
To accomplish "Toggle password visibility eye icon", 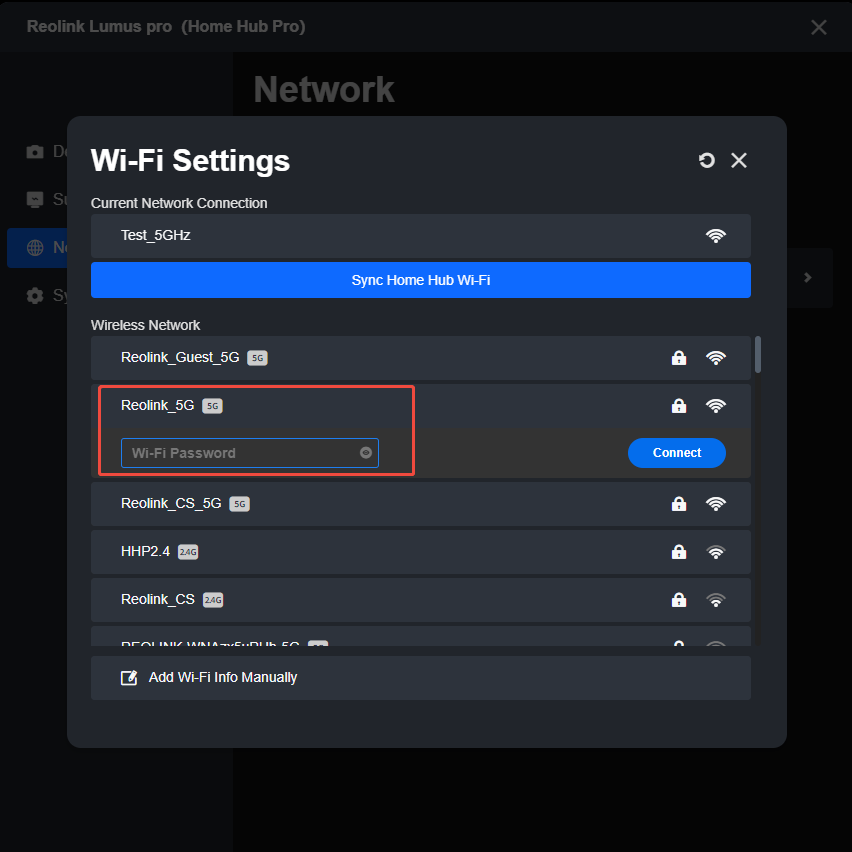I will (x=366, y=453).
